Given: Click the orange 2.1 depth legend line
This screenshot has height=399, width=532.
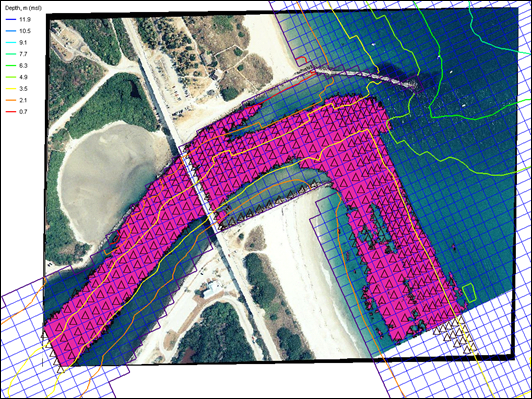Looking at the screenshot, I should (x=11, y=100).
